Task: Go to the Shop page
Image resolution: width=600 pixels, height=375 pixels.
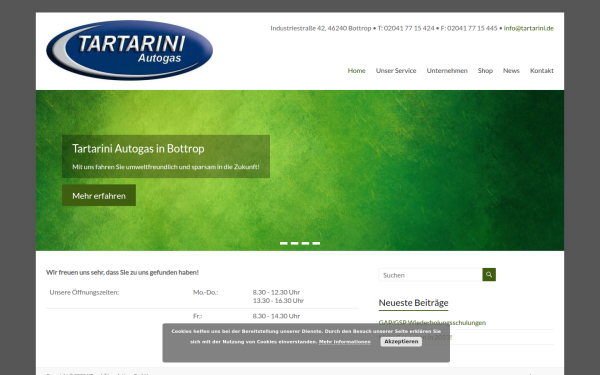Action: coord(485,70)
